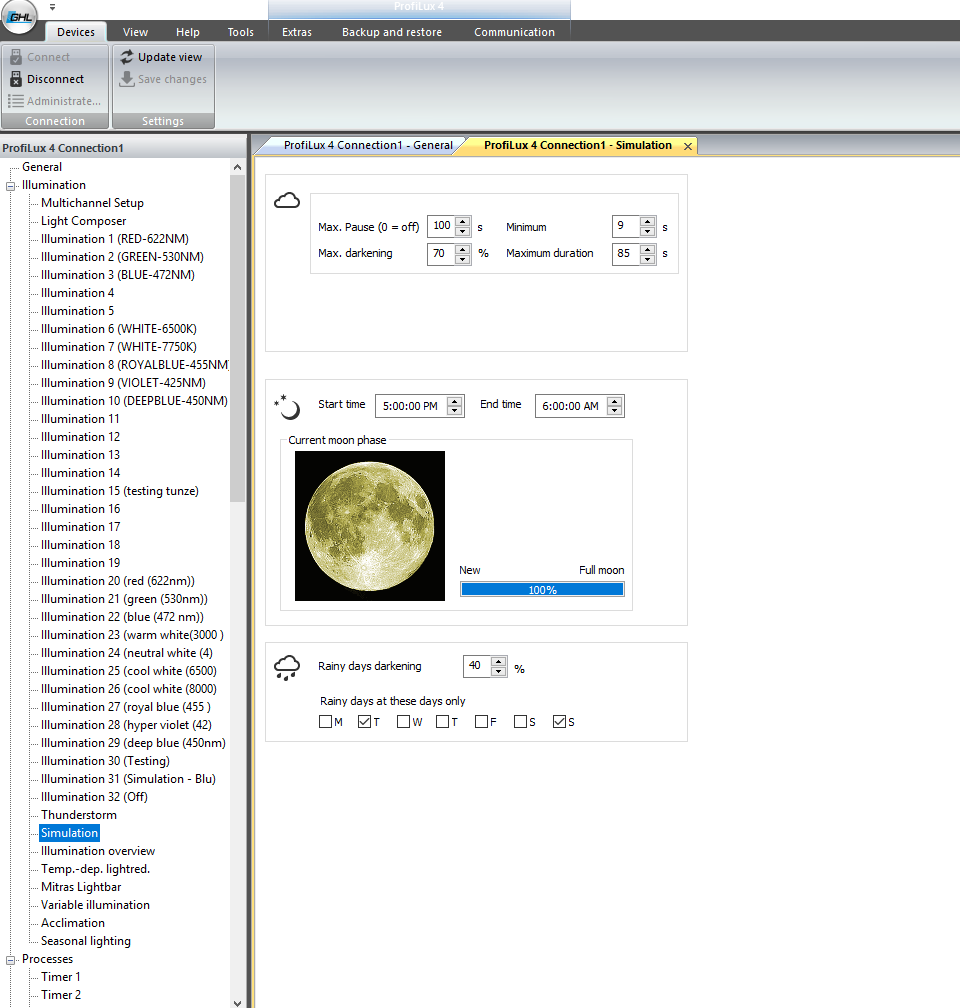
Task: Click the full moon phase image
Action: click(370, 526)
